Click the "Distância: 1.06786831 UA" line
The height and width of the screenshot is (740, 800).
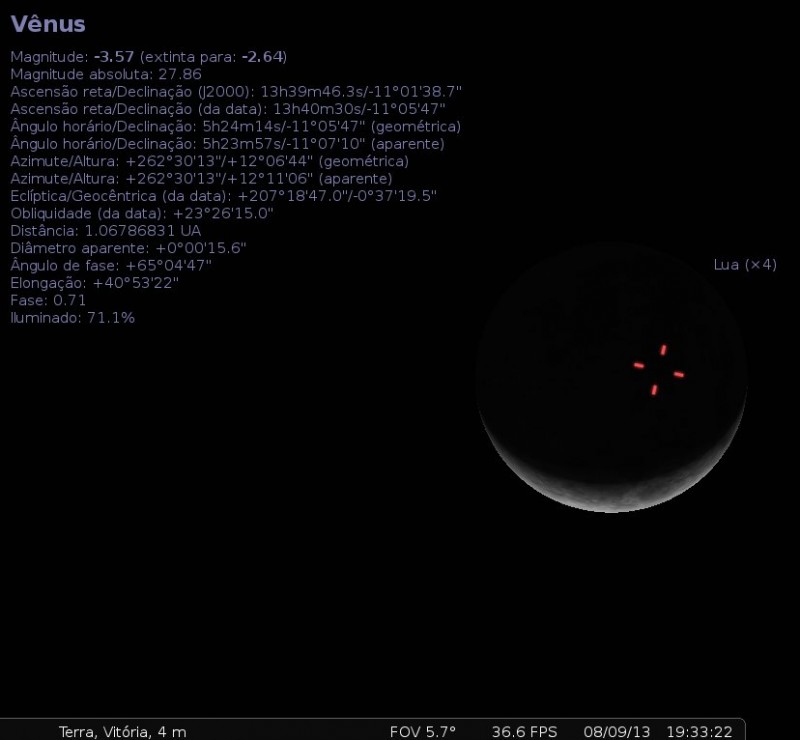coord(105,230)
